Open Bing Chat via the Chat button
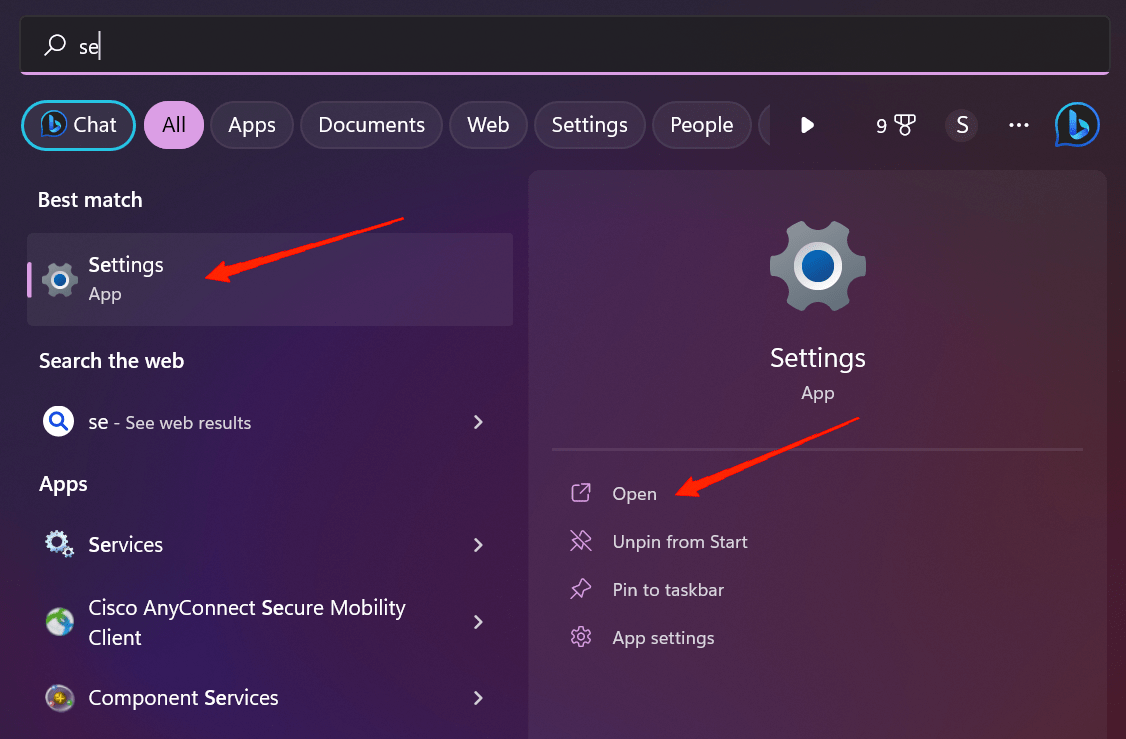 77,125
